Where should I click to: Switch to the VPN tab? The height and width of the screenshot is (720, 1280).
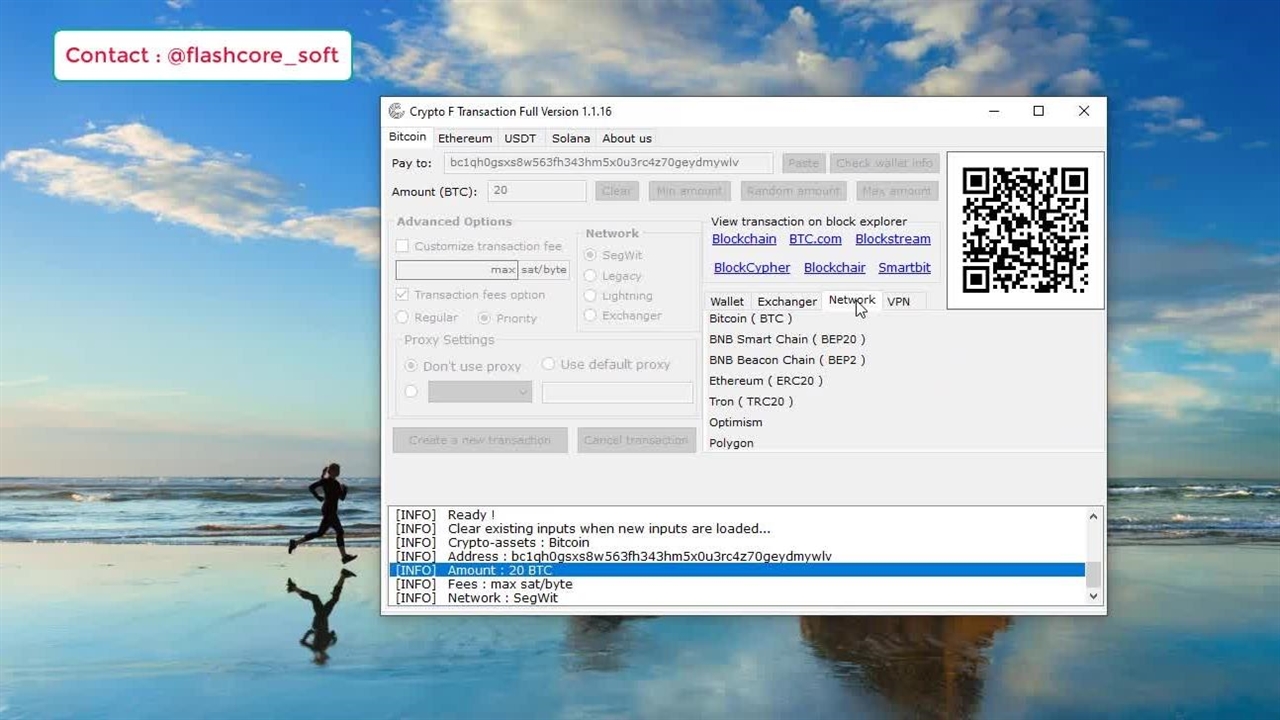[x=898, y=301]
